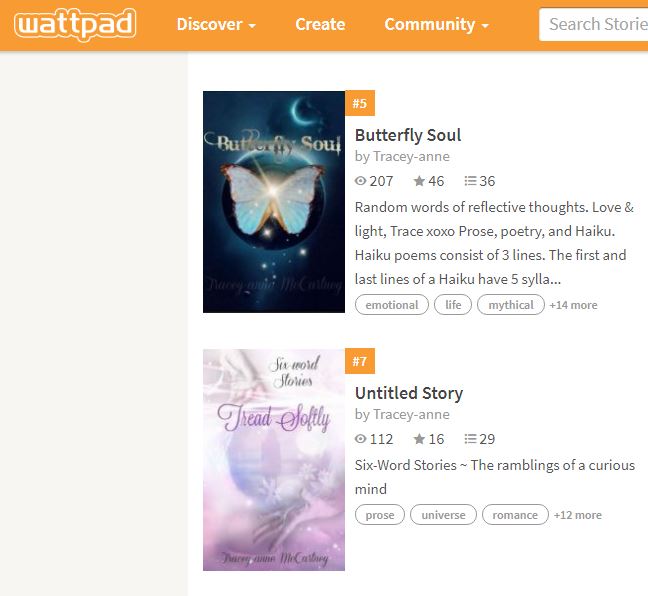Viewport: 648px width, 596px height.
Task: Expand the Community dropdown menu
Action: point(436,24)
